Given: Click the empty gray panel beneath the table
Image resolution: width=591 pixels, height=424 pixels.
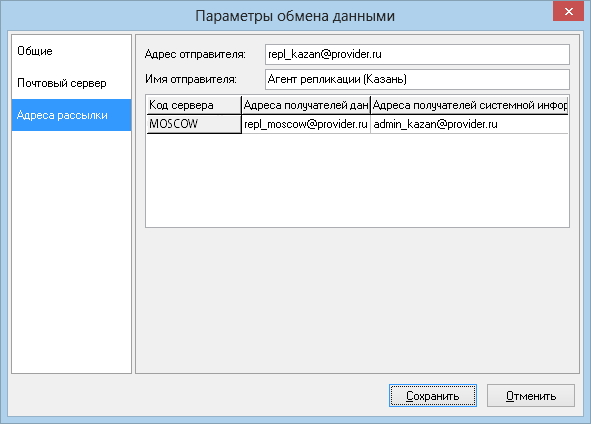Looking at the screenshot, I should (x=357, y=300).
